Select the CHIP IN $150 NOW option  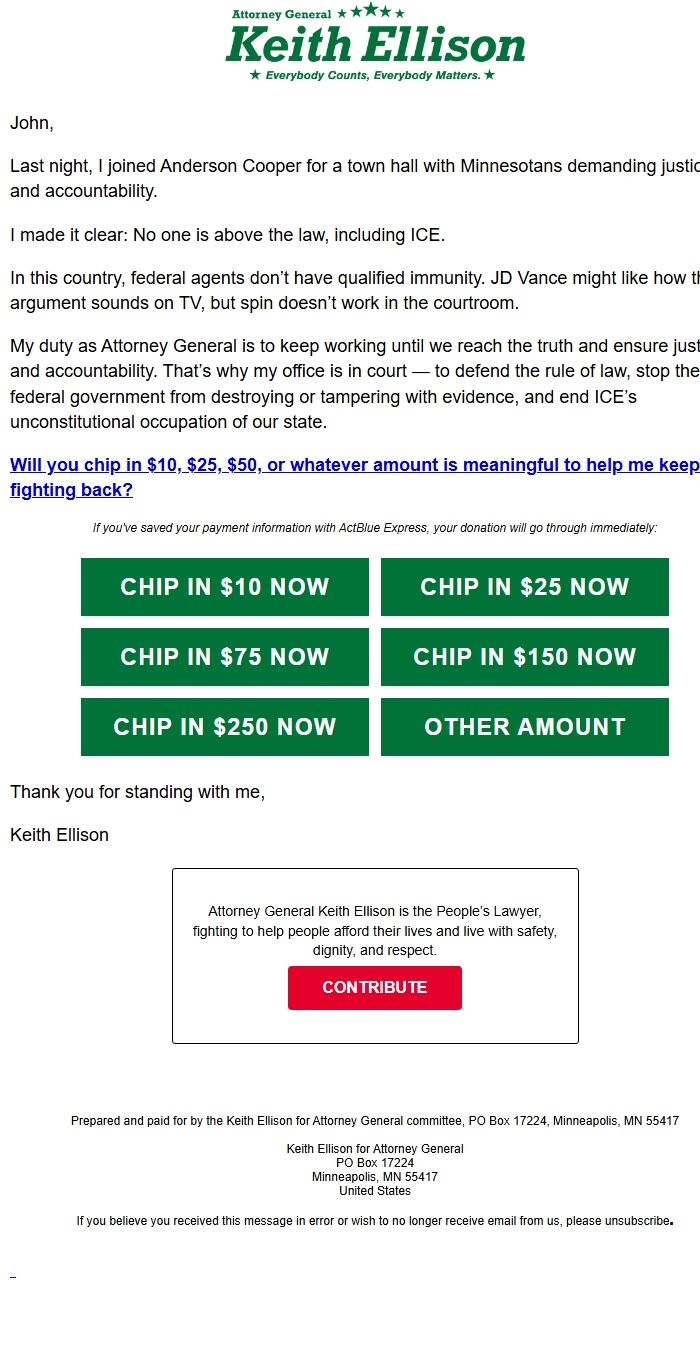[524, 656]
